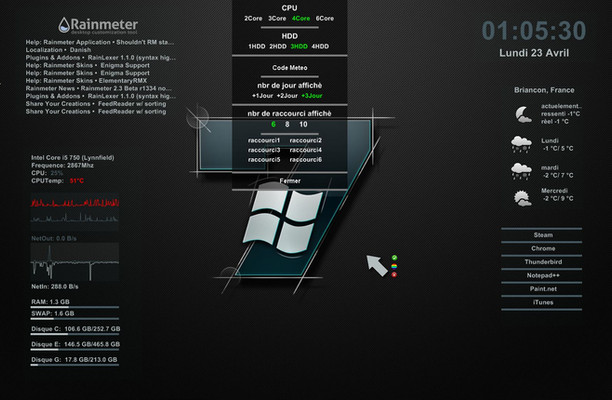Click Mercredi partly sunny weather icon
The width and height of the screenshot is (612, 400).
pyautogui.click(x=522, y=198)
